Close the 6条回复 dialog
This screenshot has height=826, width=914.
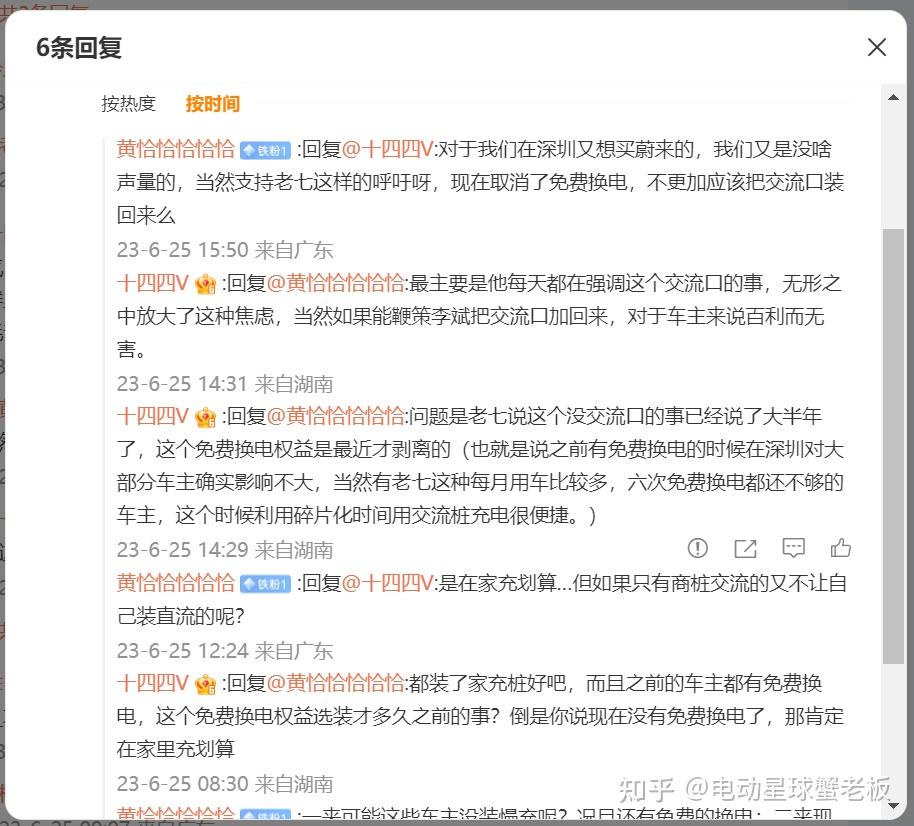(877, 47)
